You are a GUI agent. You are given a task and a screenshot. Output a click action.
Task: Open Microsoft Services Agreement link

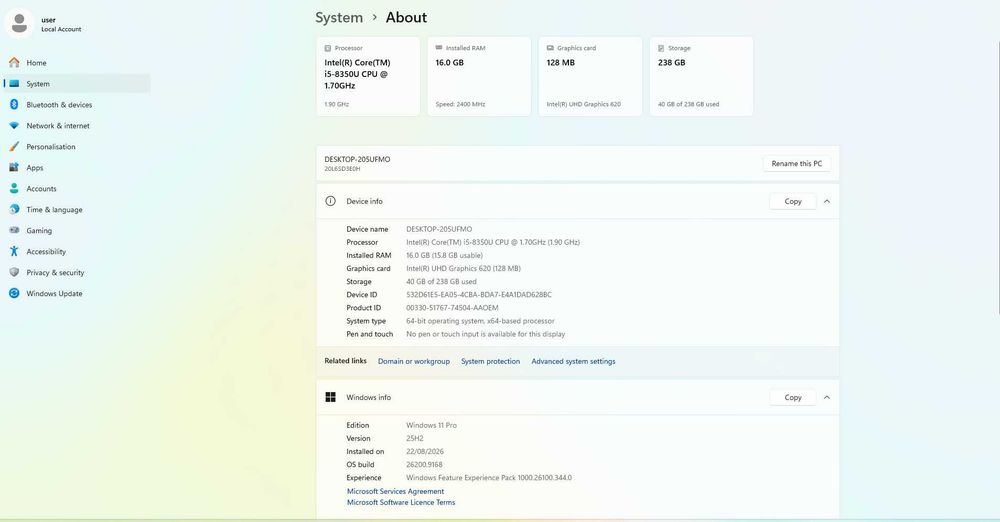point(395,491)
